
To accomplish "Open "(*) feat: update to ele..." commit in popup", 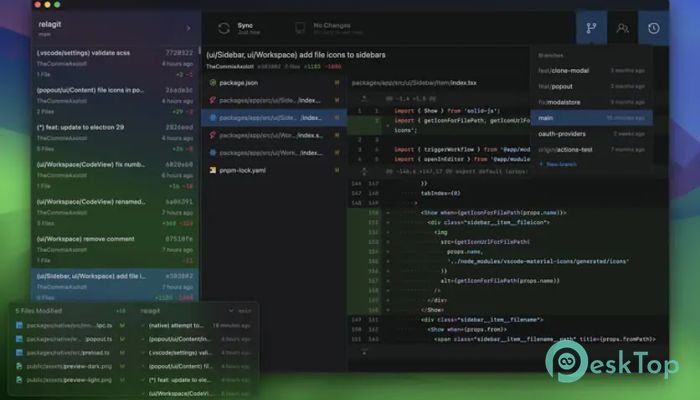I will [196, 380].
